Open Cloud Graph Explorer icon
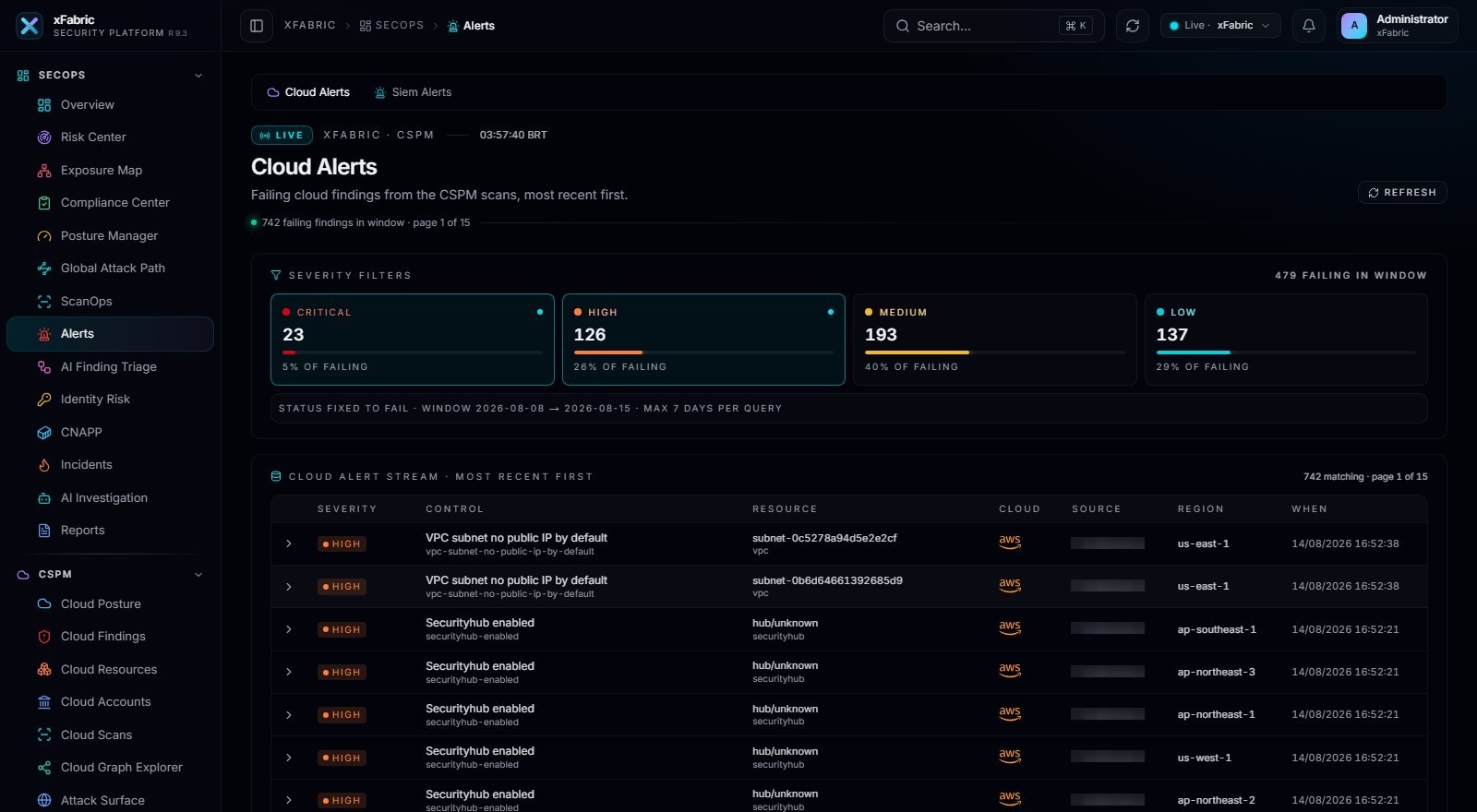1477x812 pixels. point(43,768)
